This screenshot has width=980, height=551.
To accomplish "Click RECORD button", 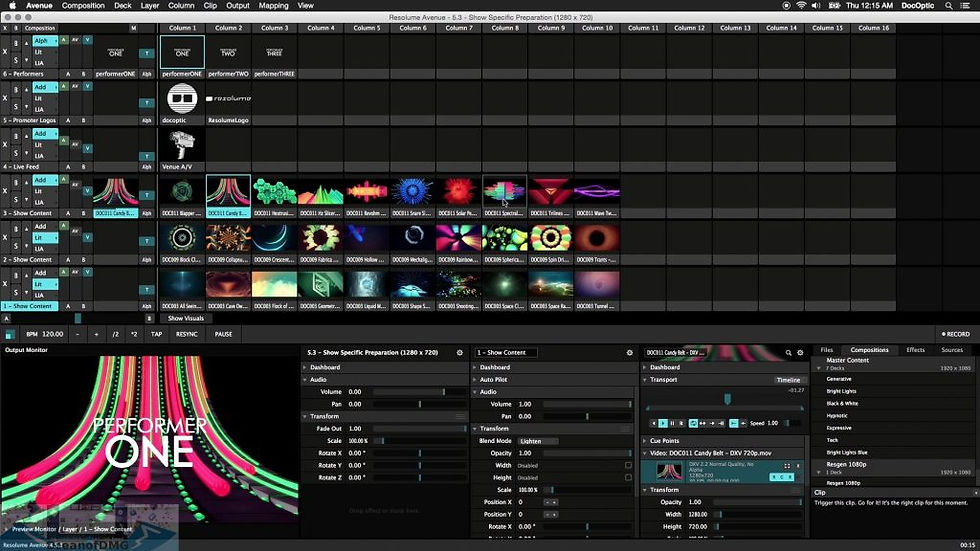I will coord(956,334).
